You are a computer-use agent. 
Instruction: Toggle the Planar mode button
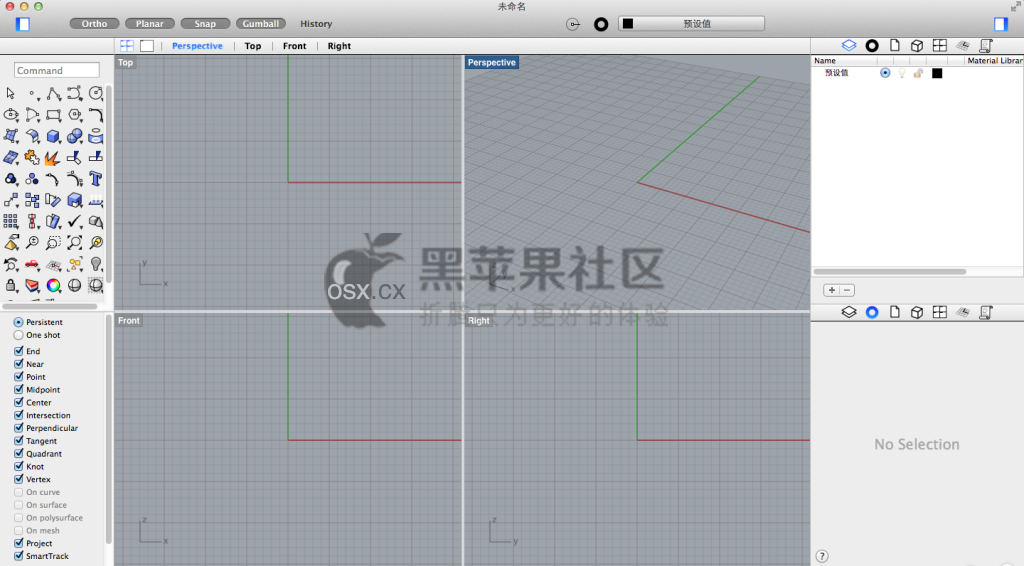150,24
